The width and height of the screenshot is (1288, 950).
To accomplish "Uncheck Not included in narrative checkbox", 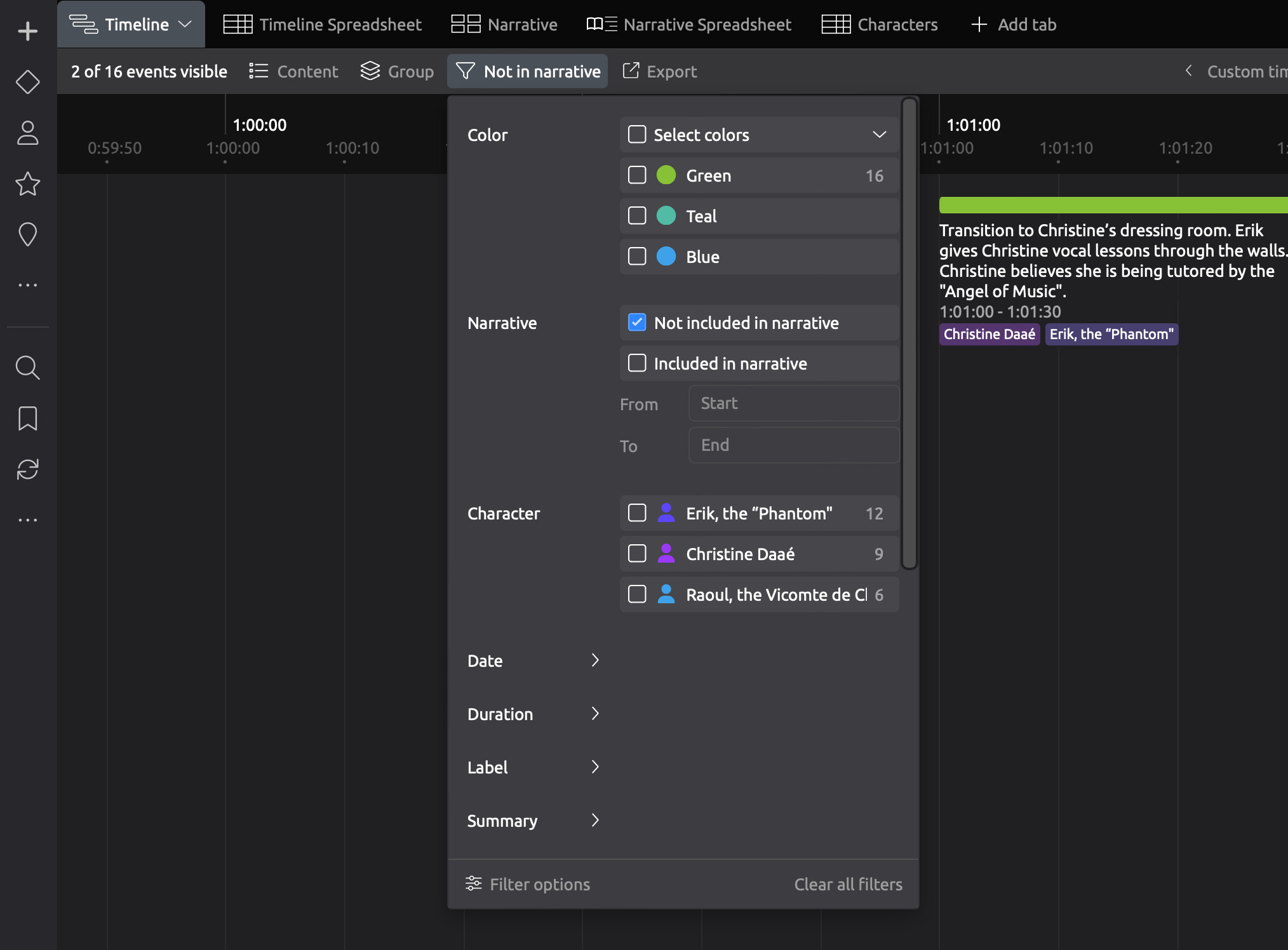I will pos(637,323).
